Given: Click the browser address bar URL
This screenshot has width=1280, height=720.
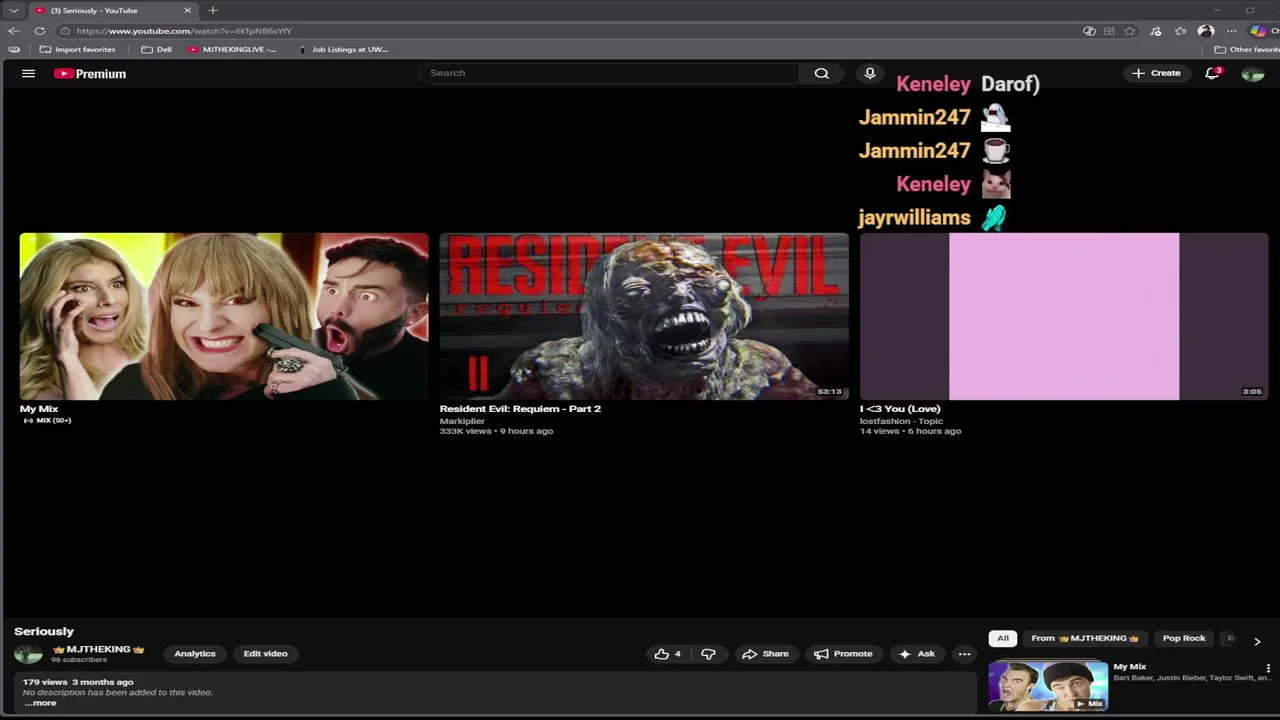Looking at the screenshot, I should point(184,31).
